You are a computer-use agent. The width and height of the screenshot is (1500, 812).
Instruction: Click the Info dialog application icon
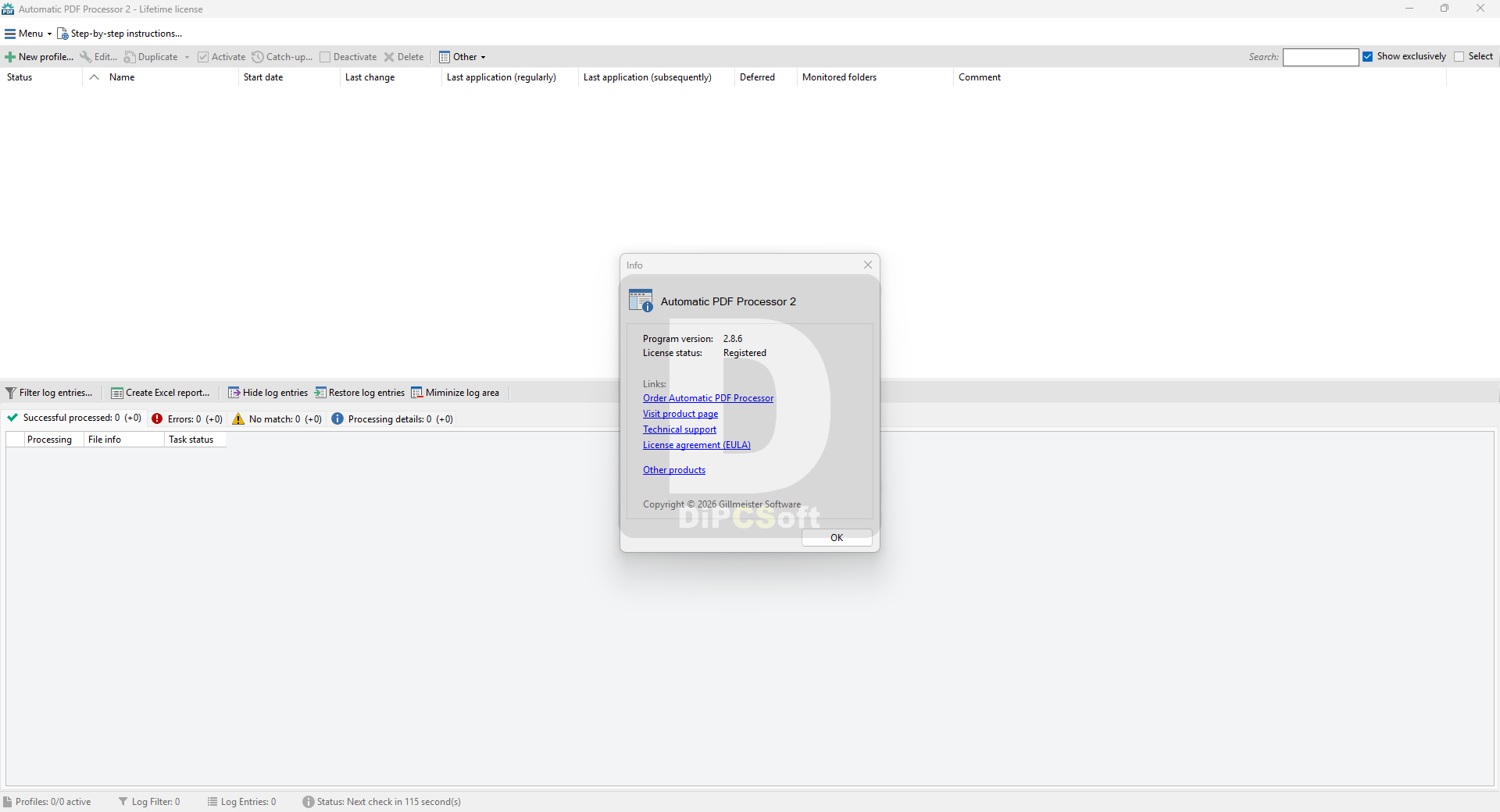click(x=641, y=301)
